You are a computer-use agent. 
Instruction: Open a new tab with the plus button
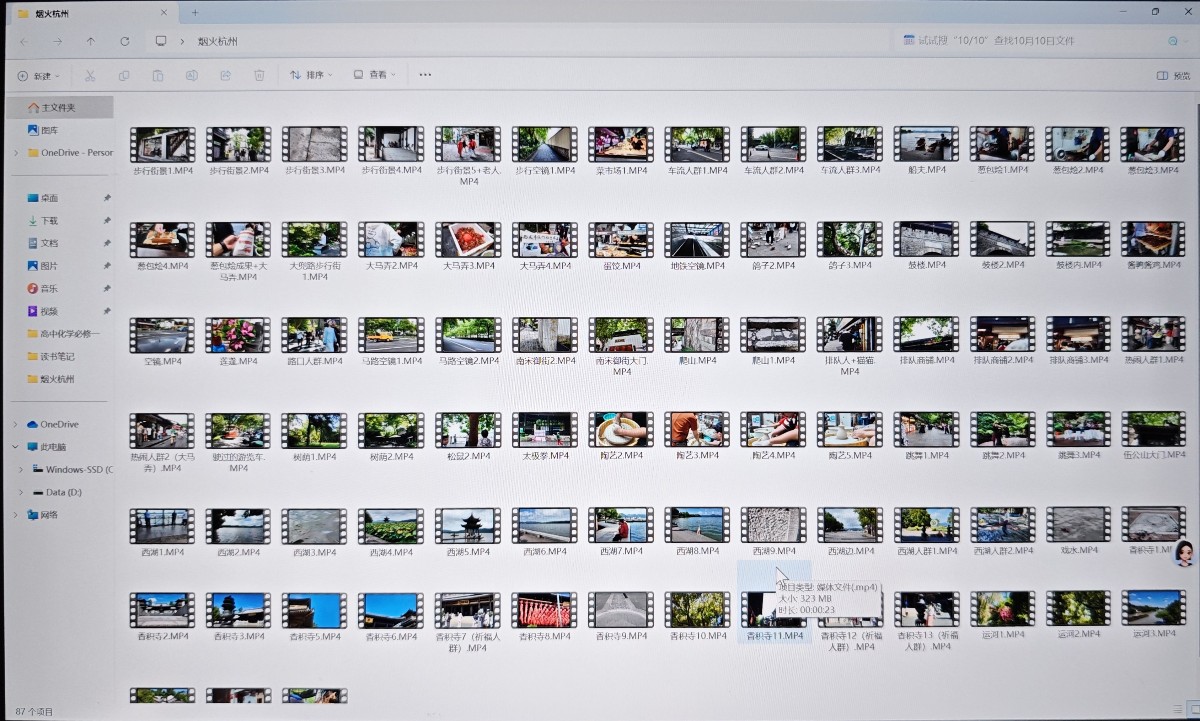195,12
